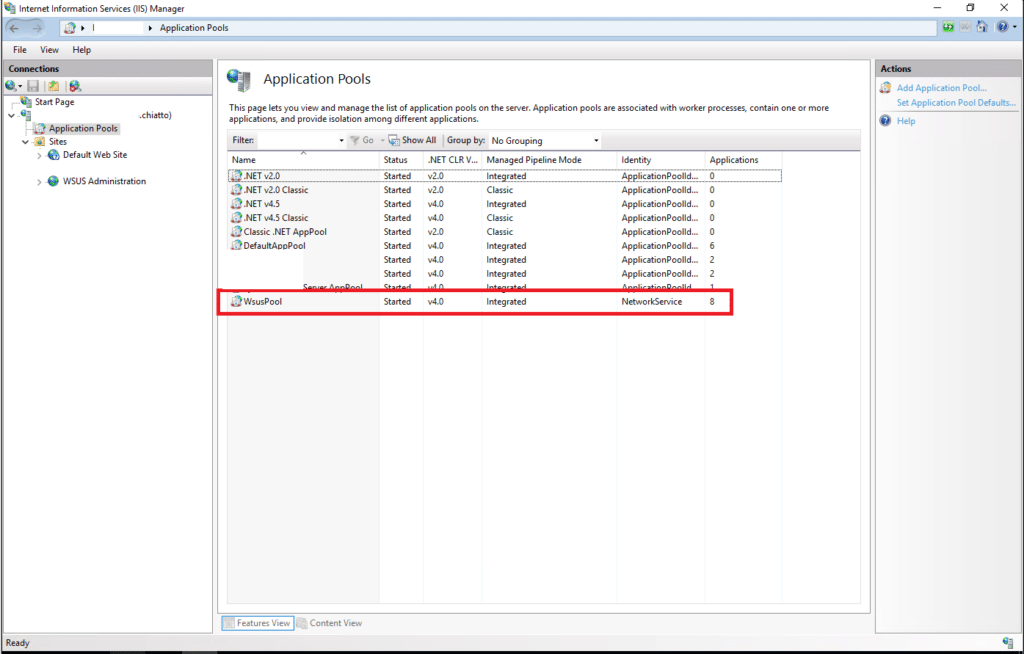Click the Add Application Pool icon
Screen dimensions: 1024x654
tap(886, 88)
